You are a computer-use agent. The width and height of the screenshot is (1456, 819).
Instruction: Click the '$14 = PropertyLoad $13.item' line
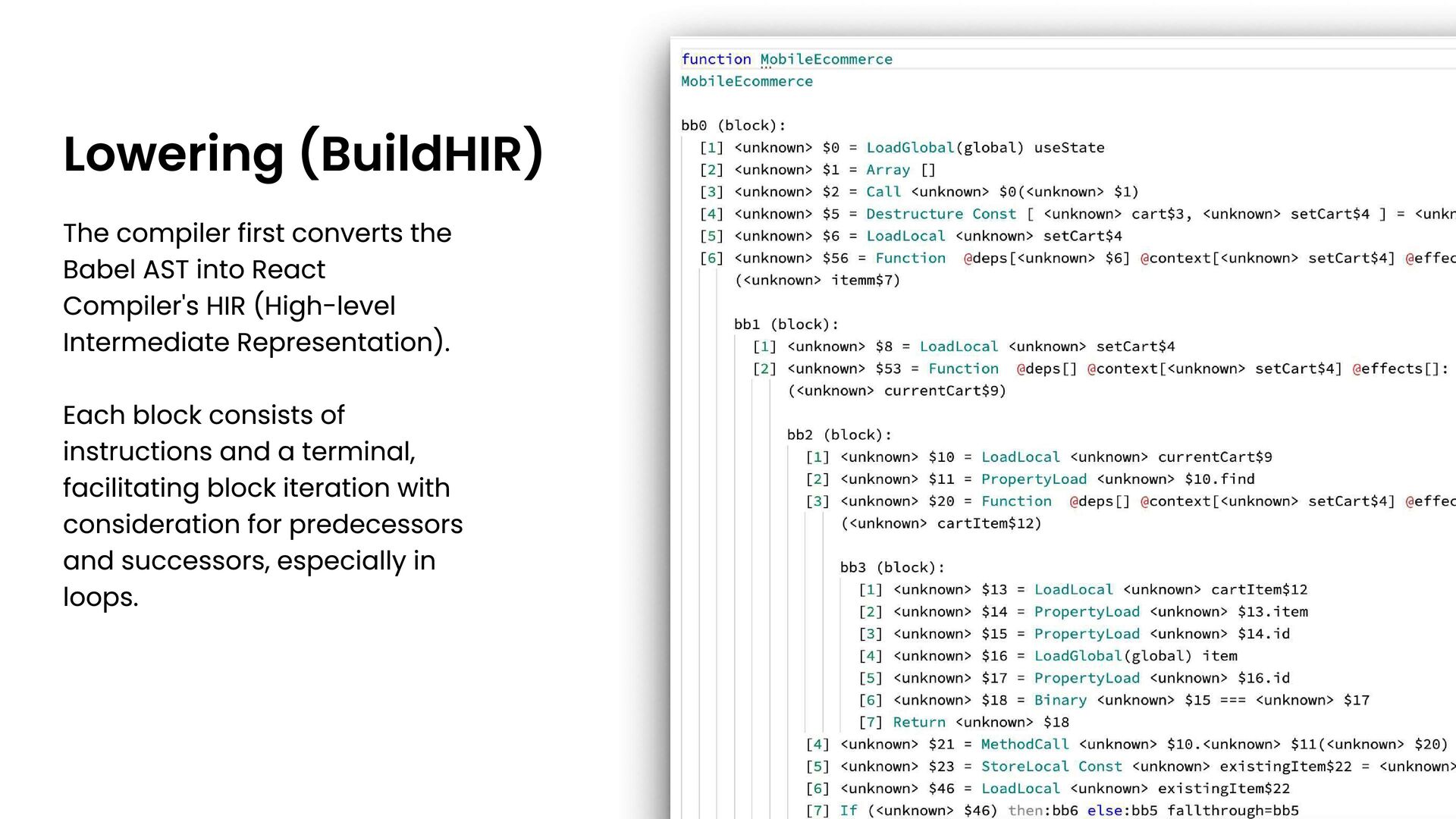(1083, 612)
